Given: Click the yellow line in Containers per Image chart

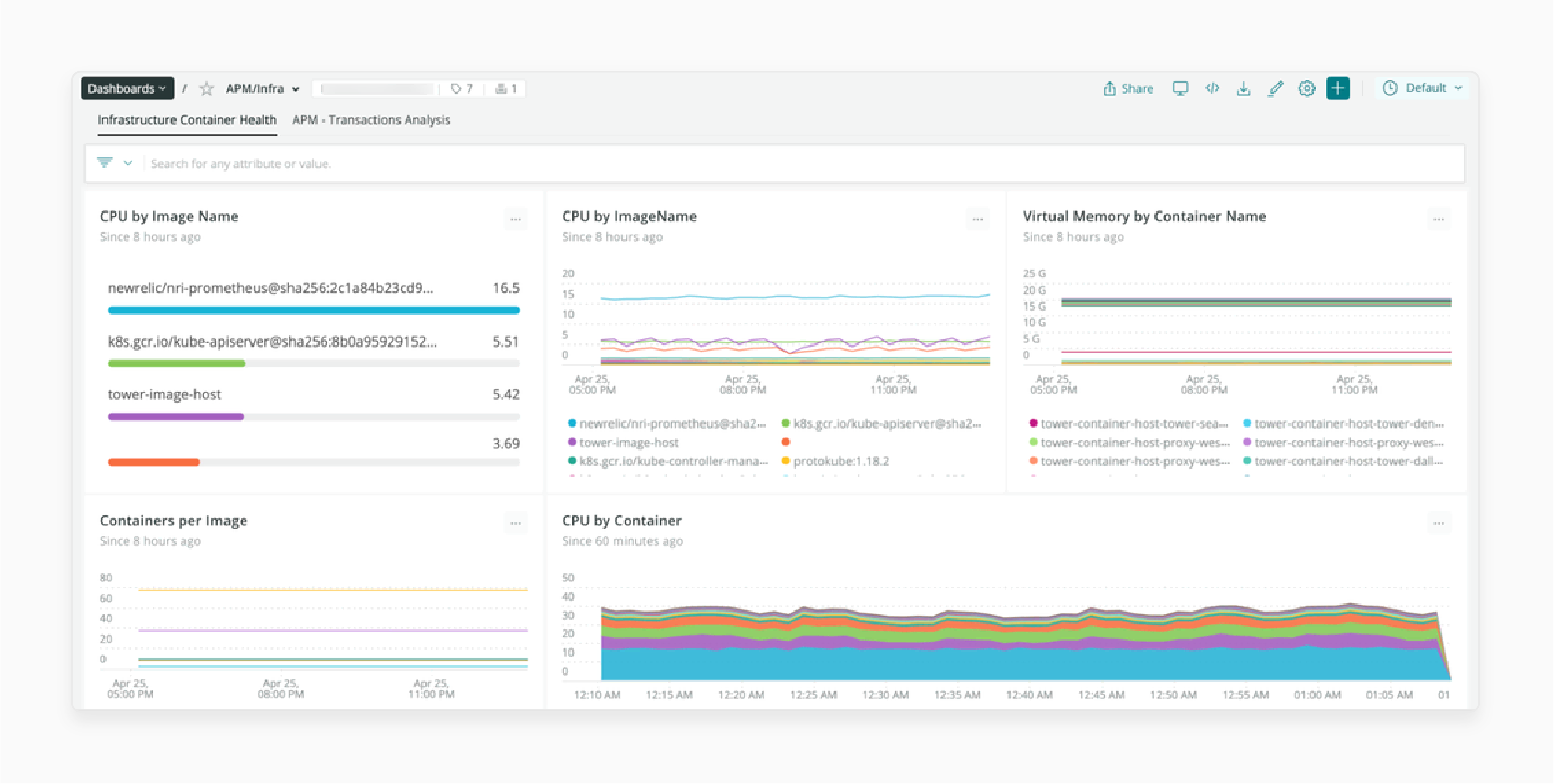Looking at the screenshot, I should (x=333, y=589).
